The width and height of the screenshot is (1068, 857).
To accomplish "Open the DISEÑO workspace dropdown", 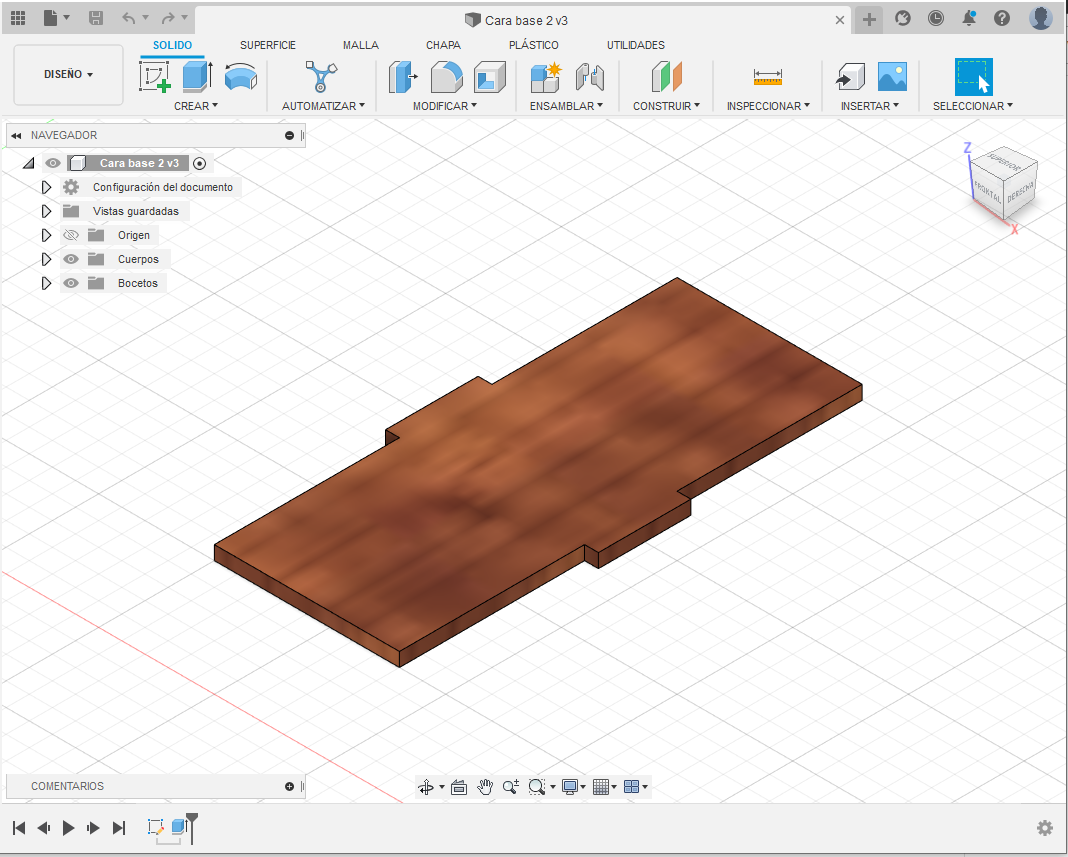I will coord(68,75).
